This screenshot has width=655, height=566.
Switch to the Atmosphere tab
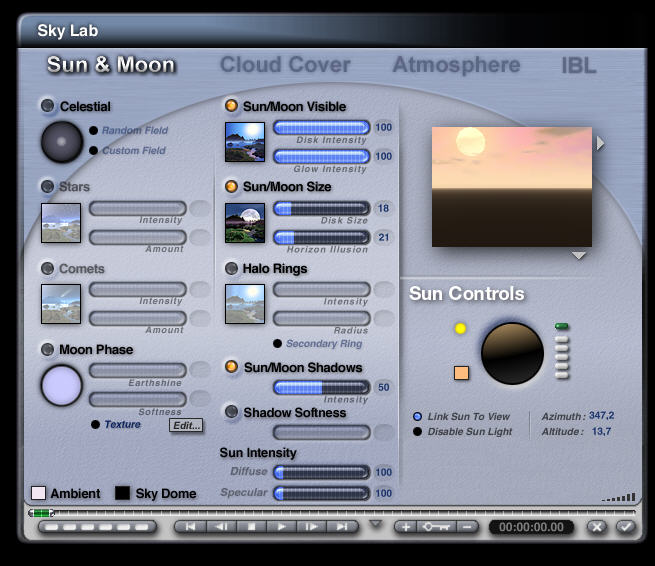click(456, 65)
